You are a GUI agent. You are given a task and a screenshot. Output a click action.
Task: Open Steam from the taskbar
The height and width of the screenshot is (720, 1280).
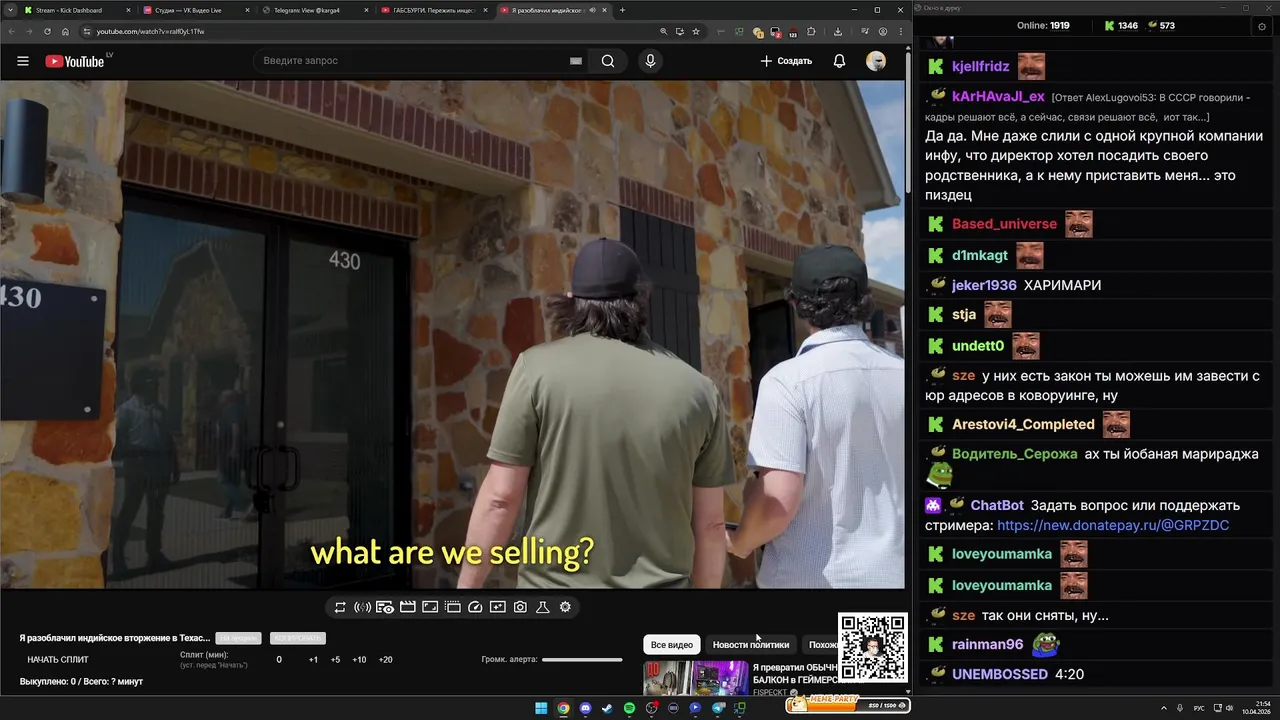(x=607, y=708)
